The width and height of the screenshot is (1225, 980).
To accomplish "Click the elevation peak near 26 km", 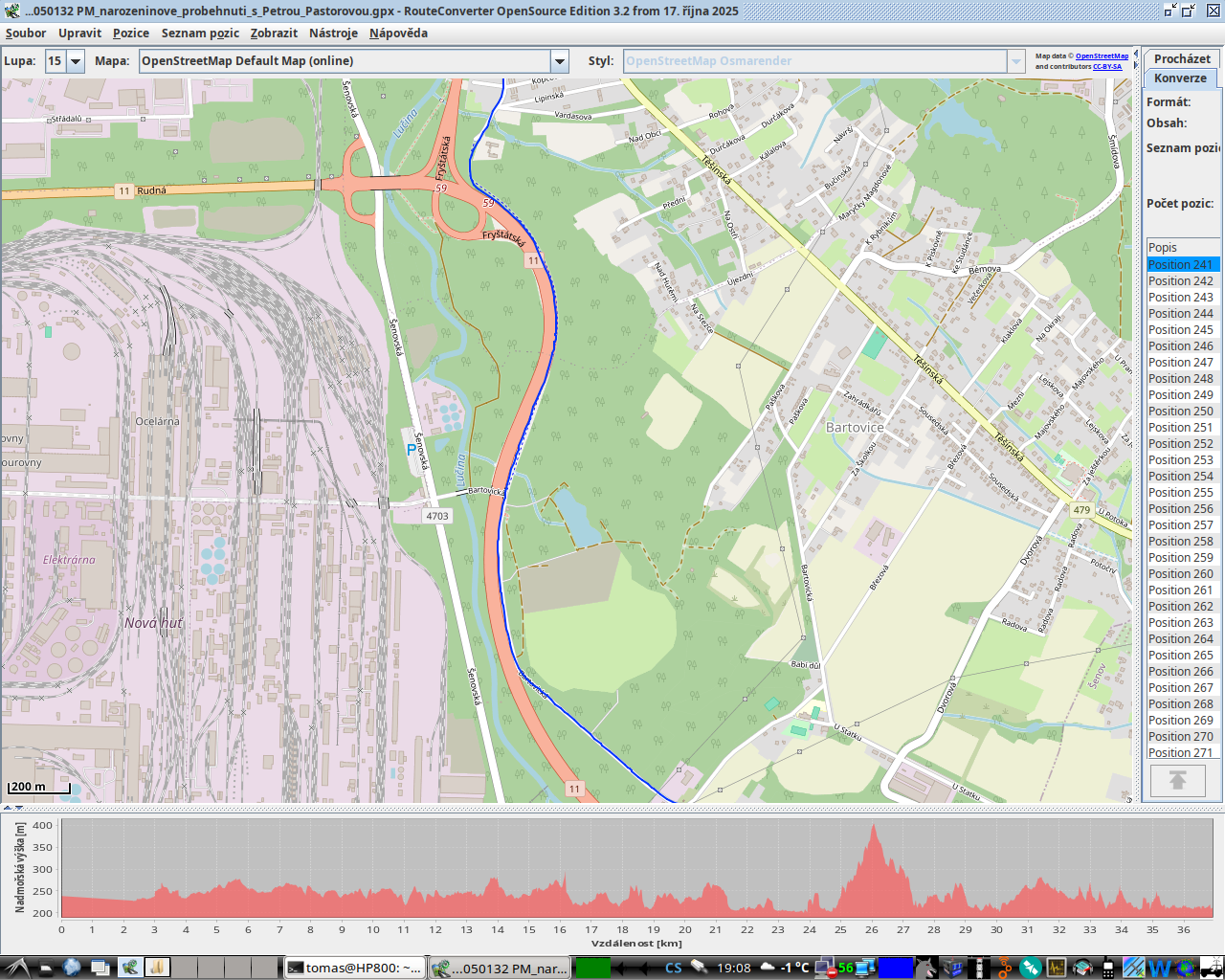I will 872,828.
